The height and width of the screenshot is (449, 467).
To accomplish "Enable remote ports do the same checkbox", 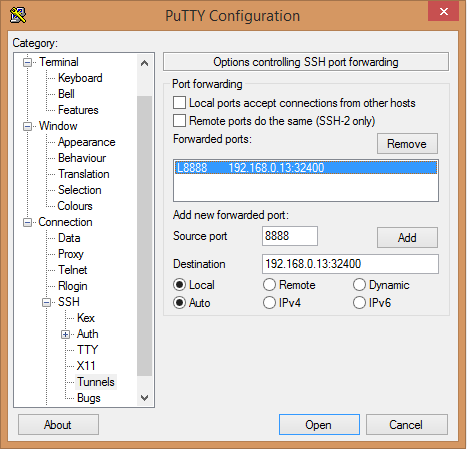I will (x=179, y=121).
